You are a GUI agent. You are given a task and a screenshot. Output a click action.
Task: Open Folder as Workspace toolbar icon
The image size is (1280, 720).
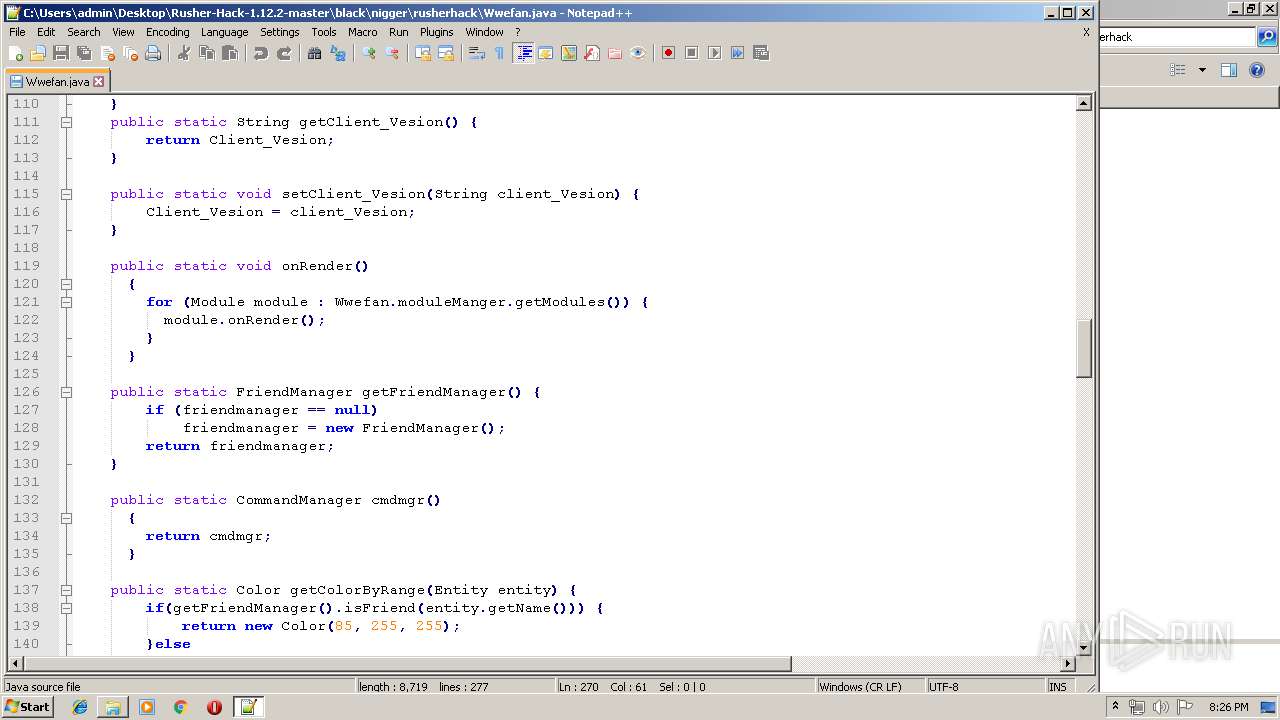tap(615, 53)
